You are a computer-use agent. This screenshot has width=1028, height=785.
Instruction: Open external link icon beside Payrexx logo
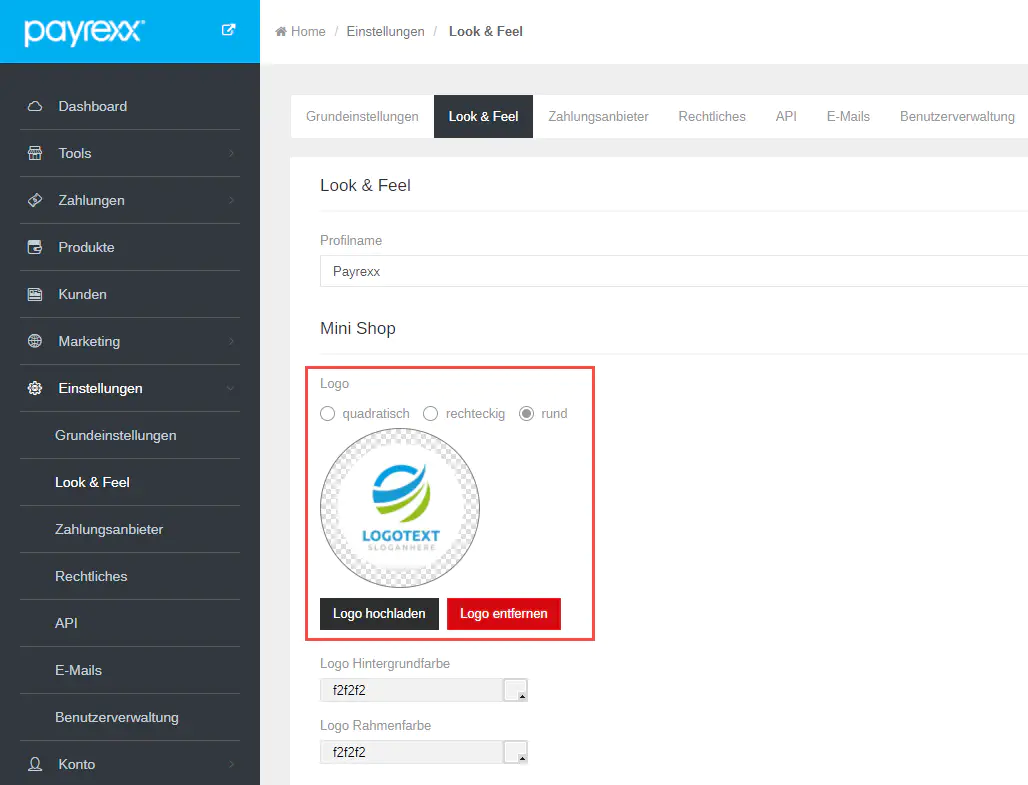point(228,30)
